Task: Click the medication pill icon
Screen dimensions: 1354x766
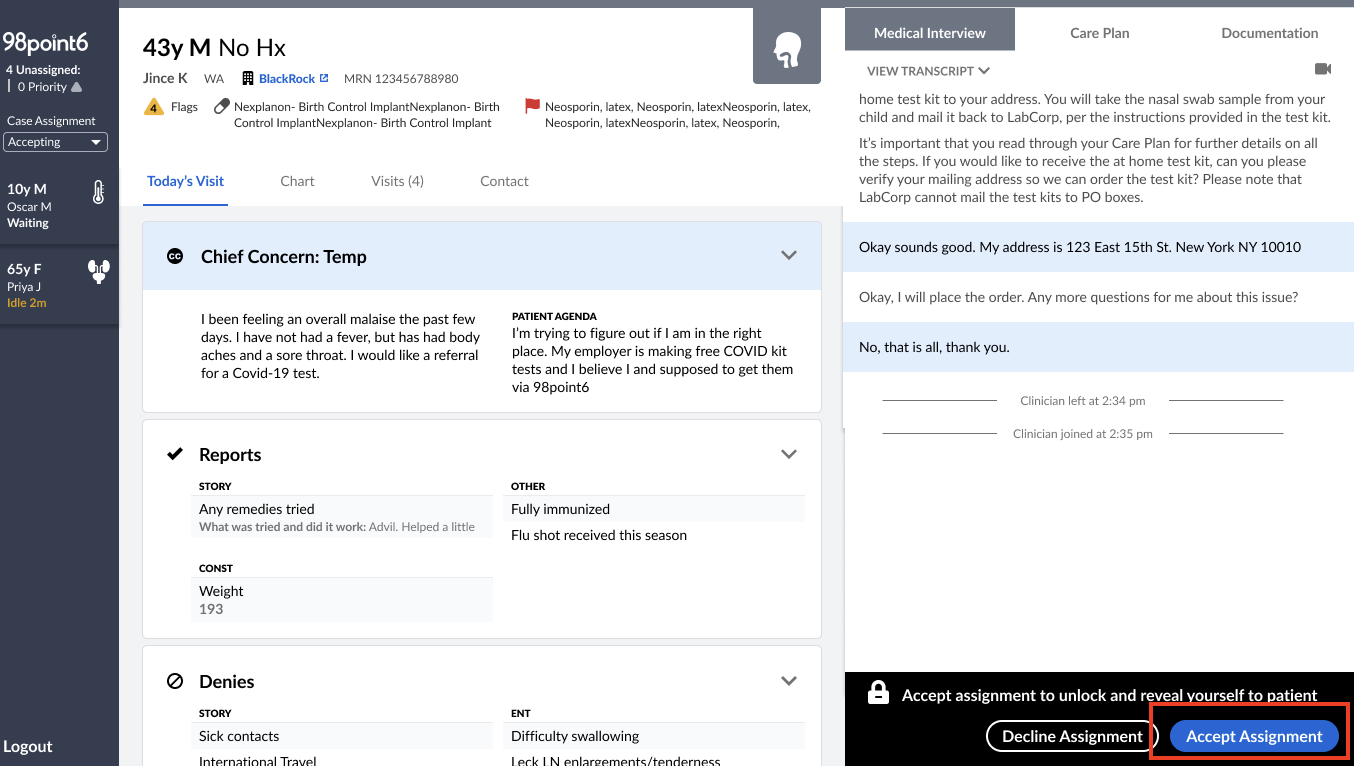Action: pyautogui.click(x=222, y=106)
